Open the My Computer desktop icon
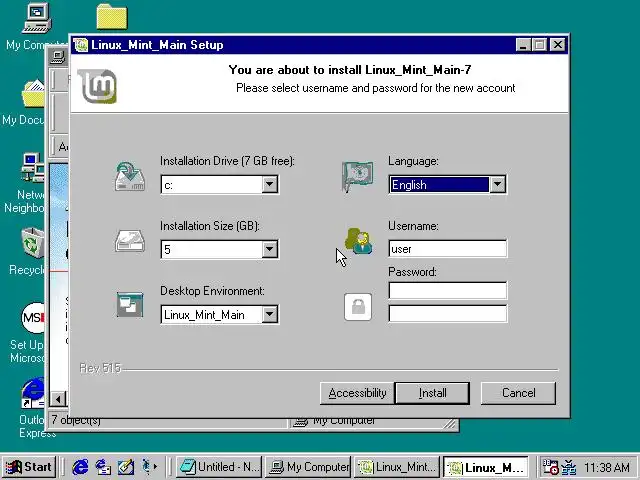Viewport: 640px width, 480px height. (36, 18)
